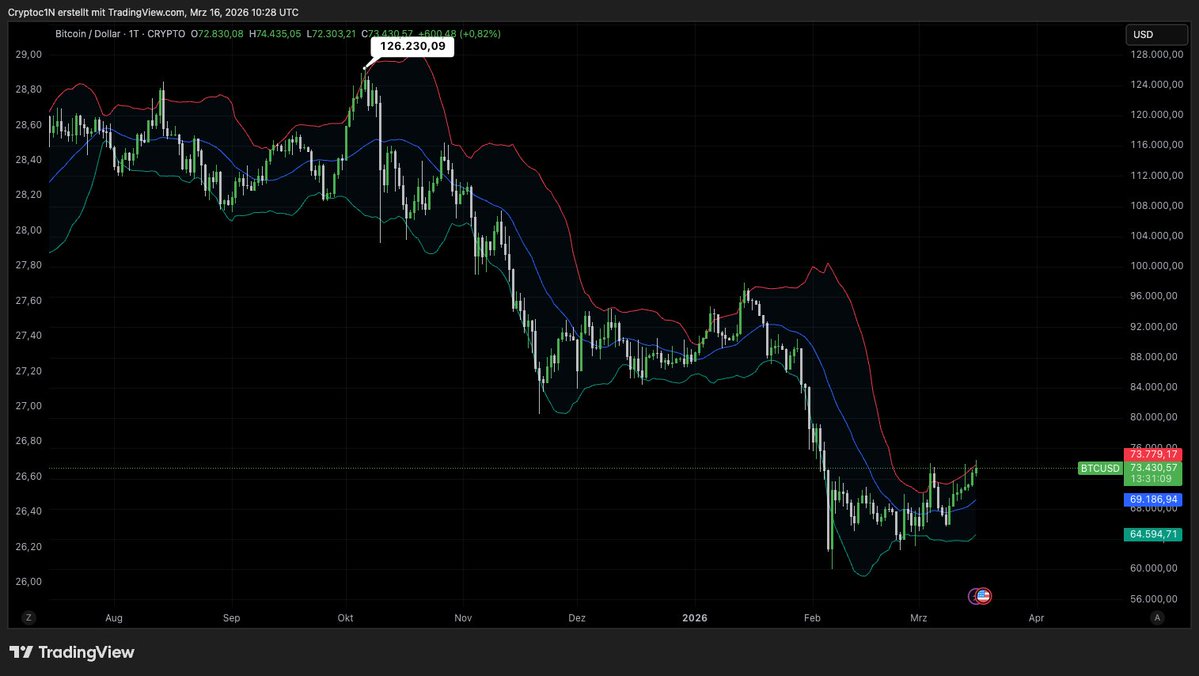Click the blue basis value 69.186,94
Viewport: 1199px width, 676px height.
pyautogui.click(x=1153, y=499)
